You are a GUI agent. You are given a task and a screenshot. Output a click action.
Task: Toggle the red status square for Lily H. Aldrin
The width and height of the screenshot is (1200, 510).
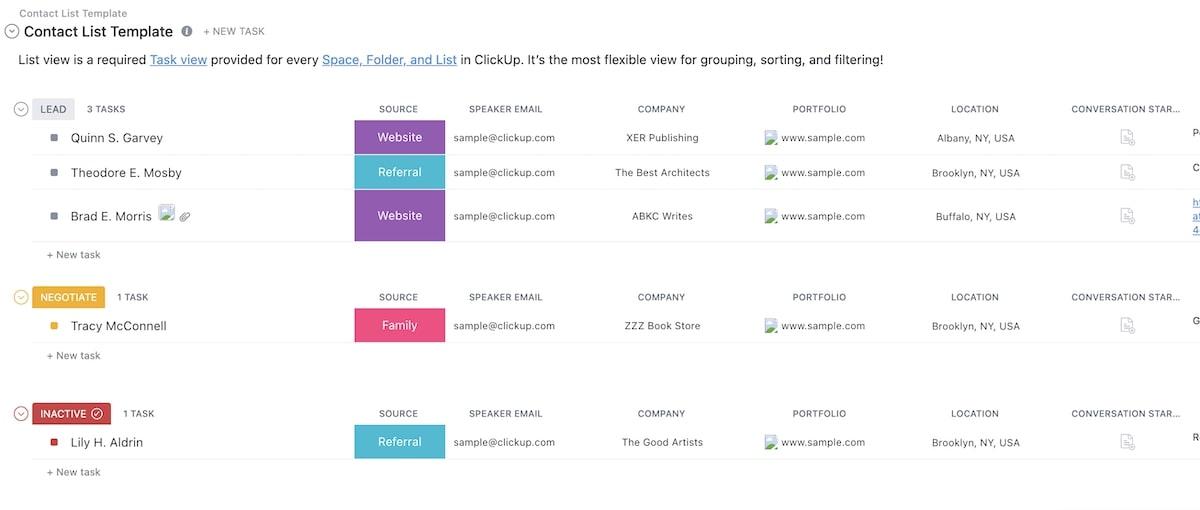[x=54, y=442]
